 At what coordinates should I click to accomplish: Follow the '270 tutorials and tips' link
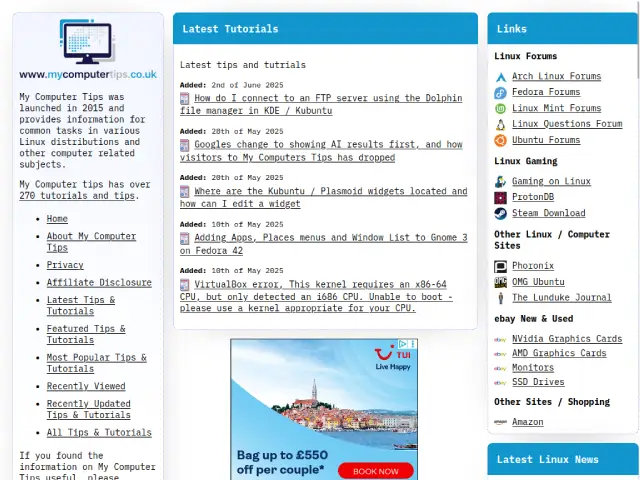[x=77, y=196]
